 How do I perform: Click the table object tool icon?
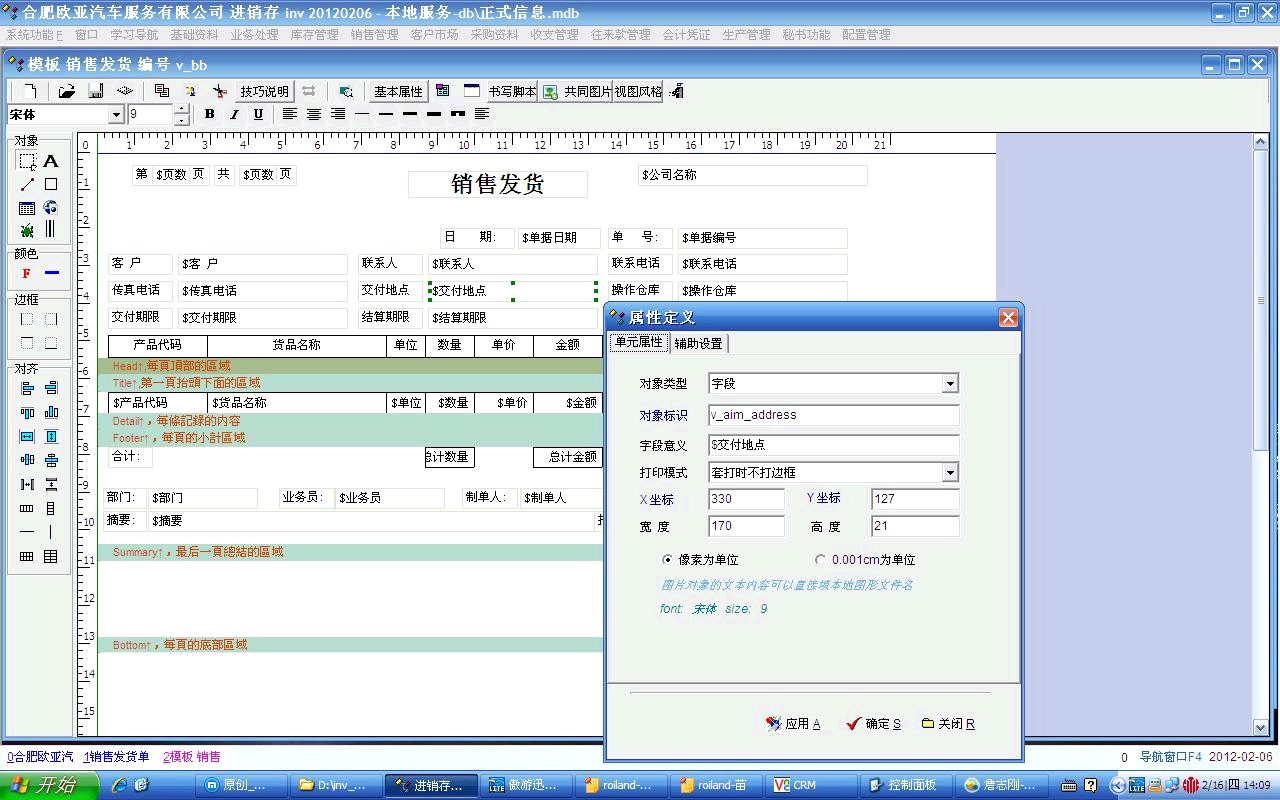(x=27, y=208)
